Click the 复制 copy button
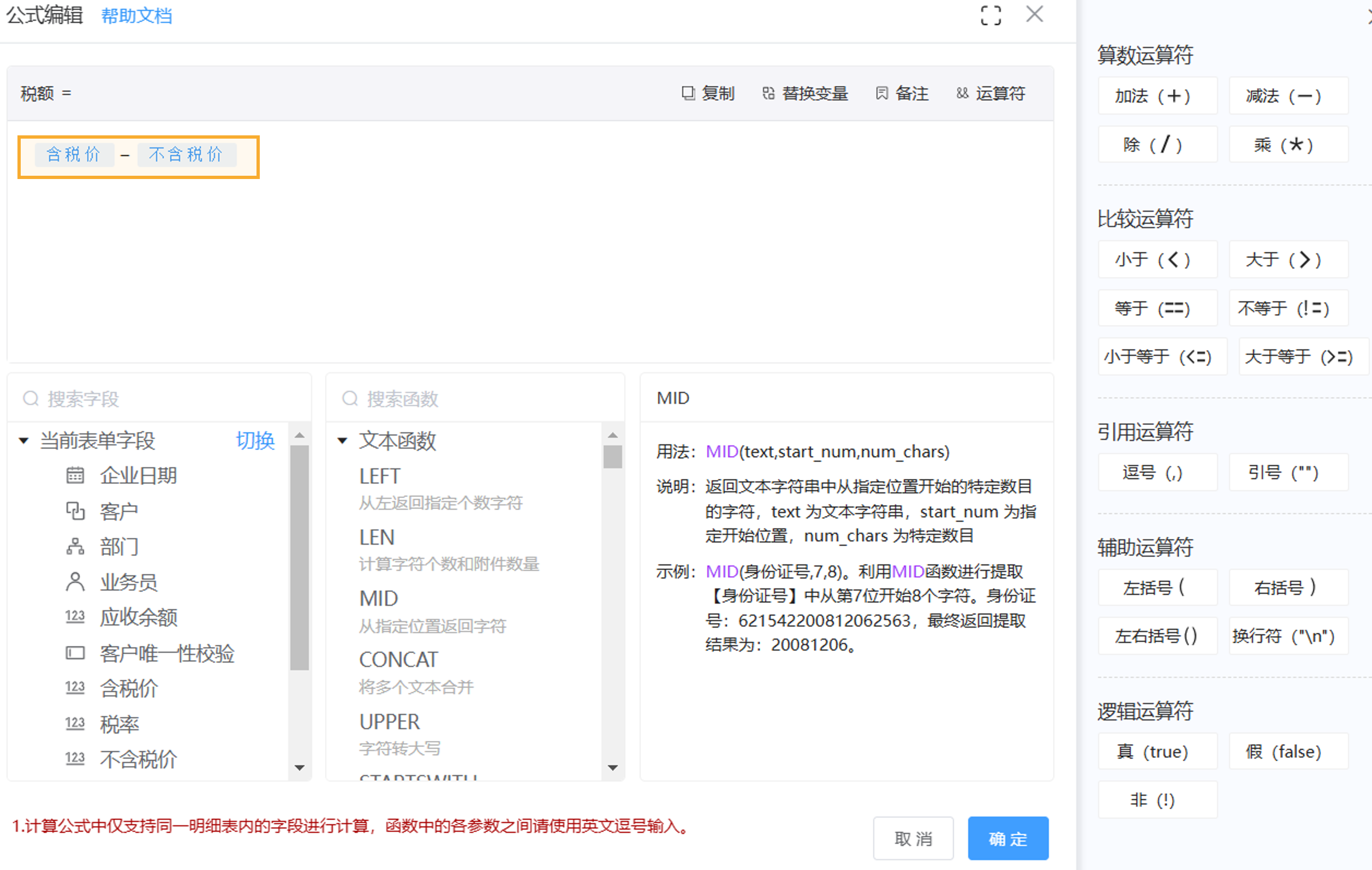This screenshot has width=1372, height=870. (x=708, y=93)
